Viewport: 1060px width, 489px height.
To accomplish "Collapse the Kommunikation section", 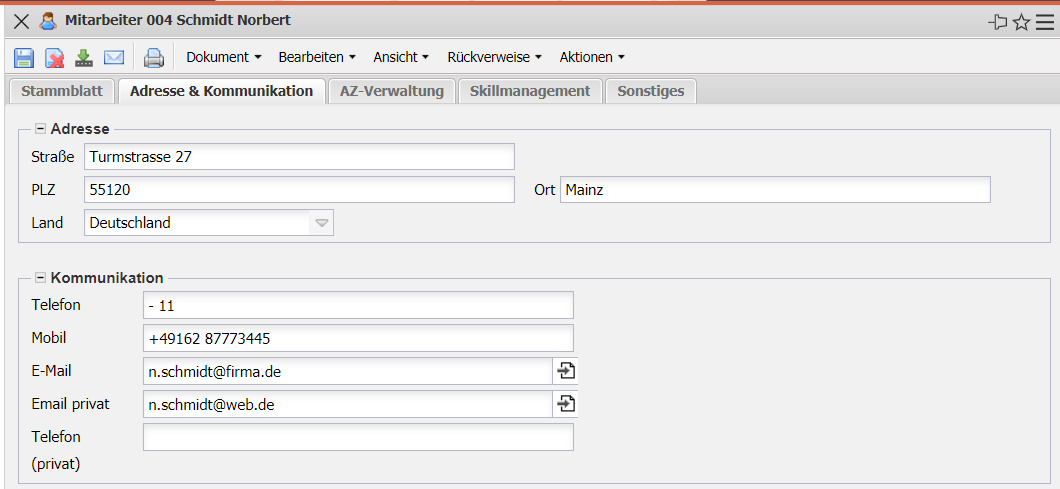I will [41, 278].
